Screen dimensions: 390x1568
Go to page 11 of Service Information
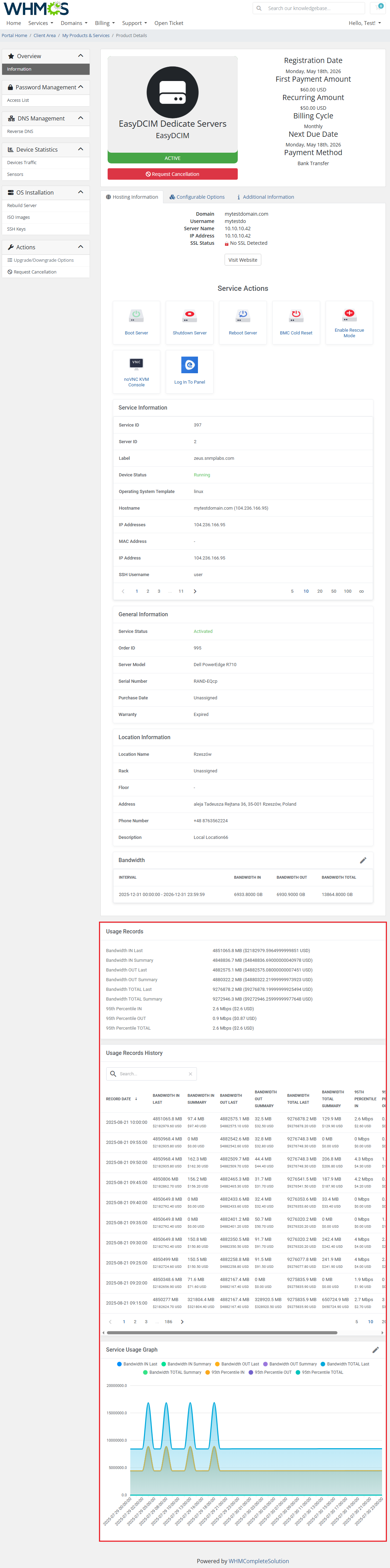pos(181,591)
